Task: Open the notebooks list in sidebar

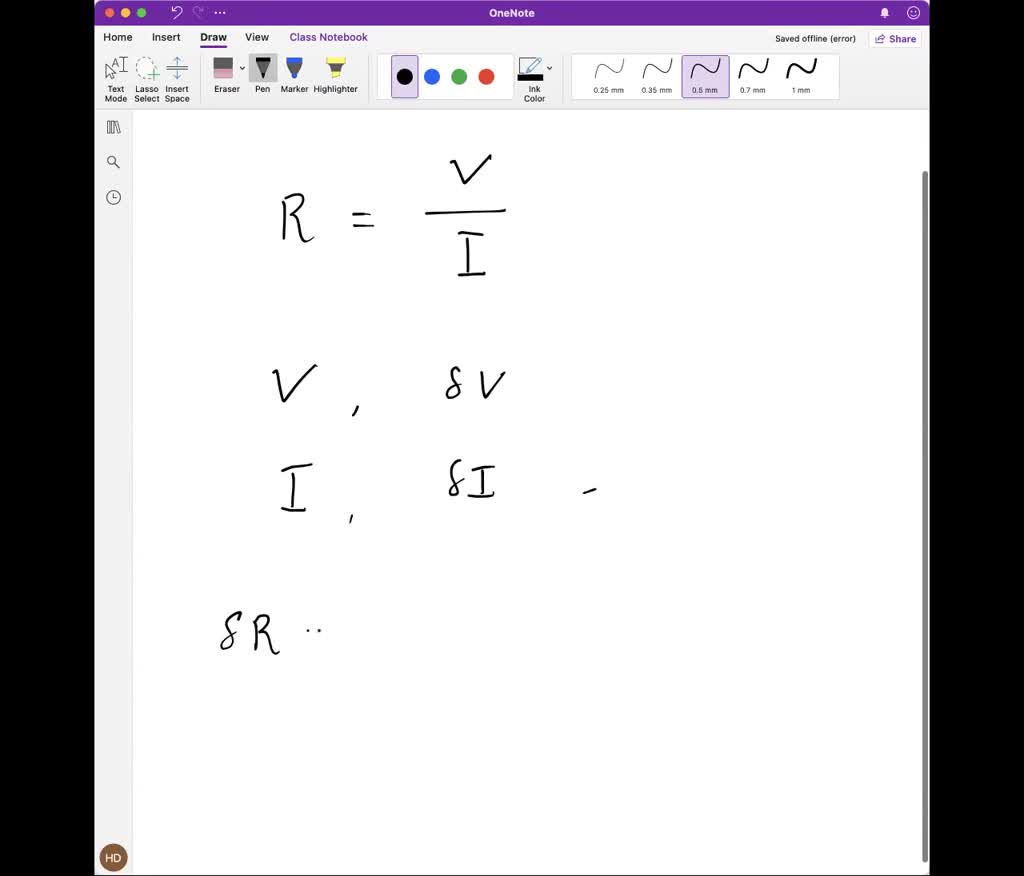Action: pyautogui.click(x=113, y=126)
